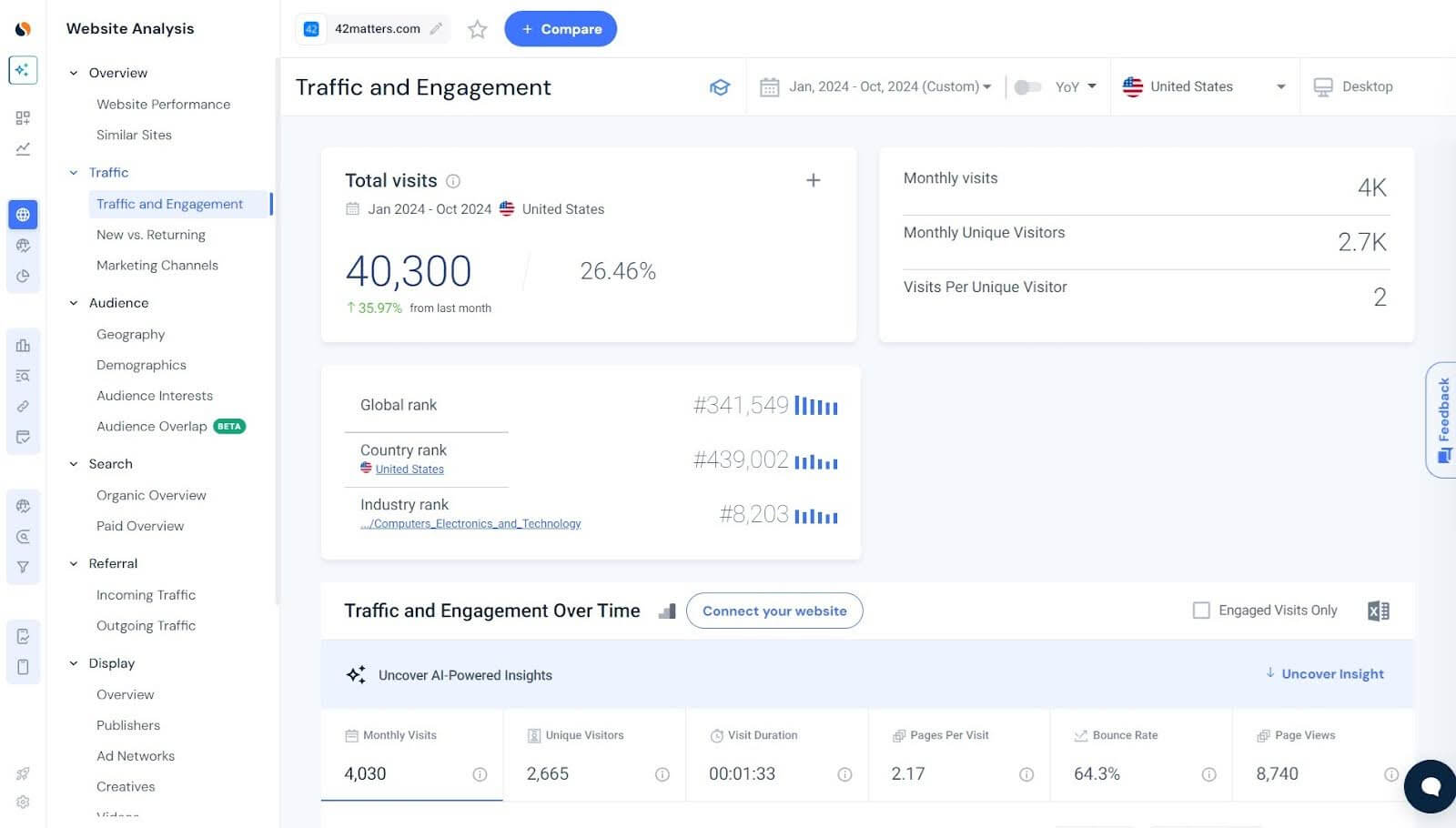Open Marketing Channels from the Traffic menu
The image size is (1456, 828).
(157, 265)
